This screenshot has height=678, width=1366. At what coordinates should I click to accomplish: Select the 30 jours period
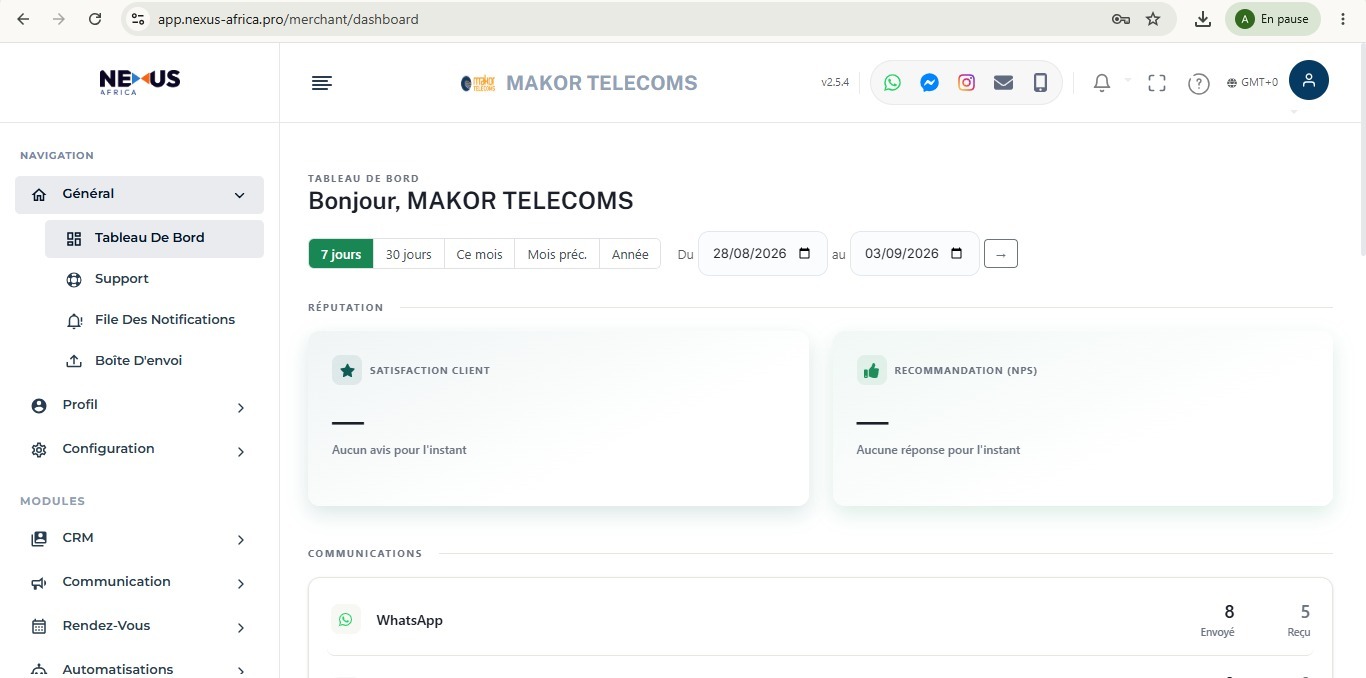tap(408, 254)
